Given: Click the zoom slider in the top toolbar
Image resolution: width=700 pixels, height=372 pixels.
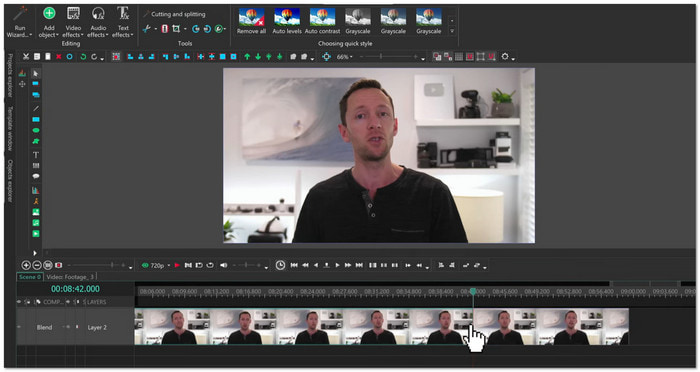Looking at the screenshot, I should pyautogui.click(x=388, y=57).
